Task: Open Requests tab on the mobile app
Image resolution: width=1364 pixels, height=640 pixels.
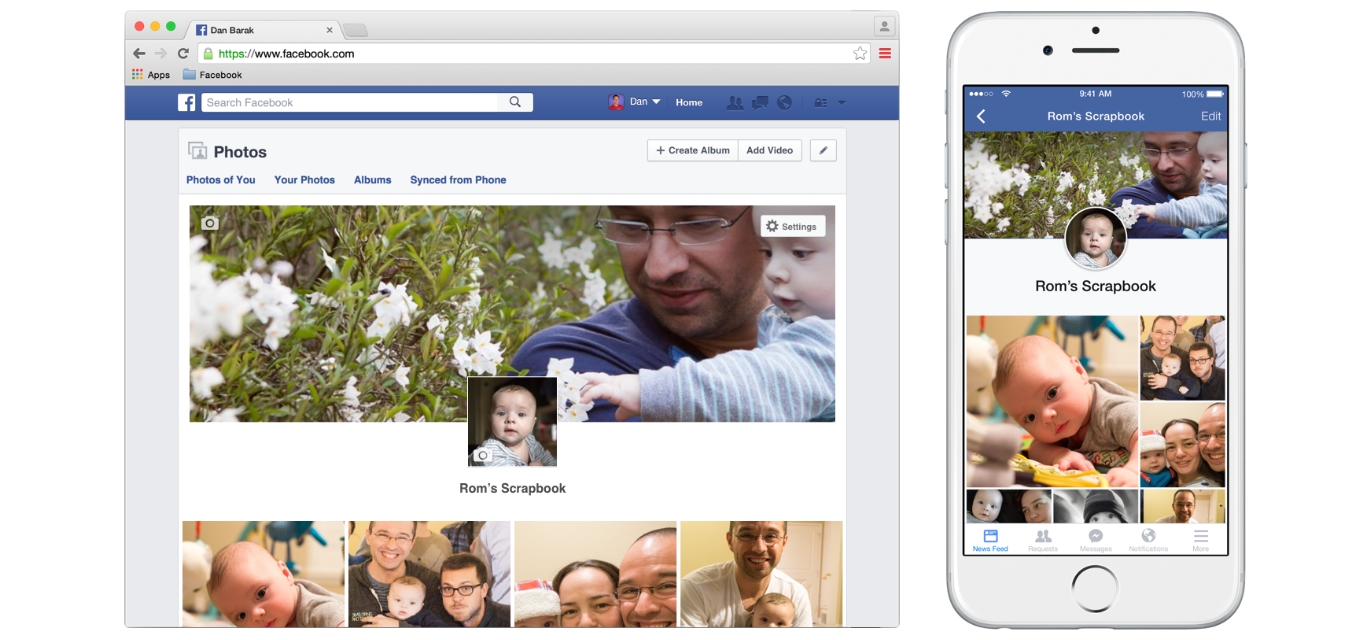Action: coord(1043,538)
